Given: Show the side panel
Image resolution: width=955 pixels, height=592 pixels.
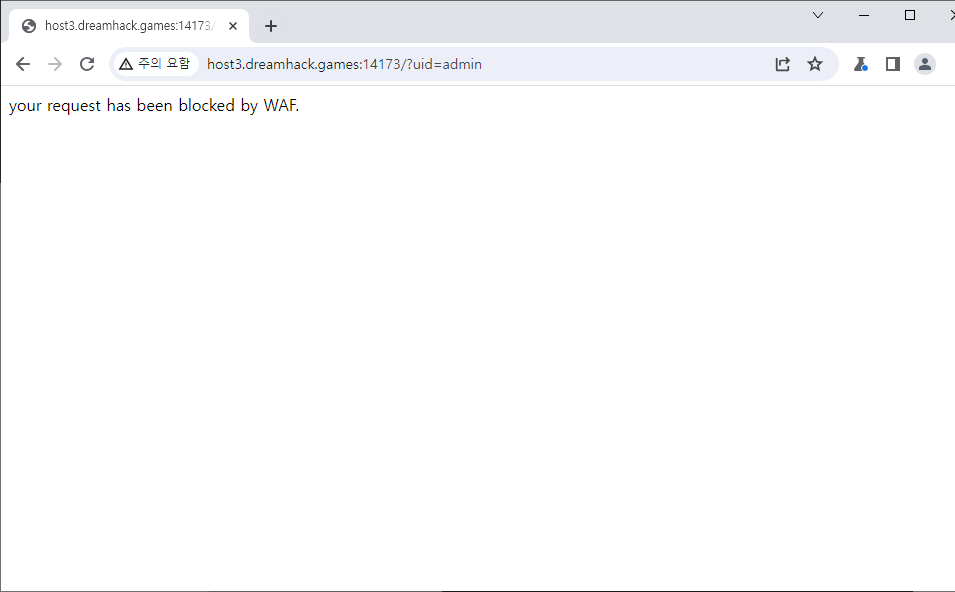Looking at the screenshot, I should (x=893, y=64).
